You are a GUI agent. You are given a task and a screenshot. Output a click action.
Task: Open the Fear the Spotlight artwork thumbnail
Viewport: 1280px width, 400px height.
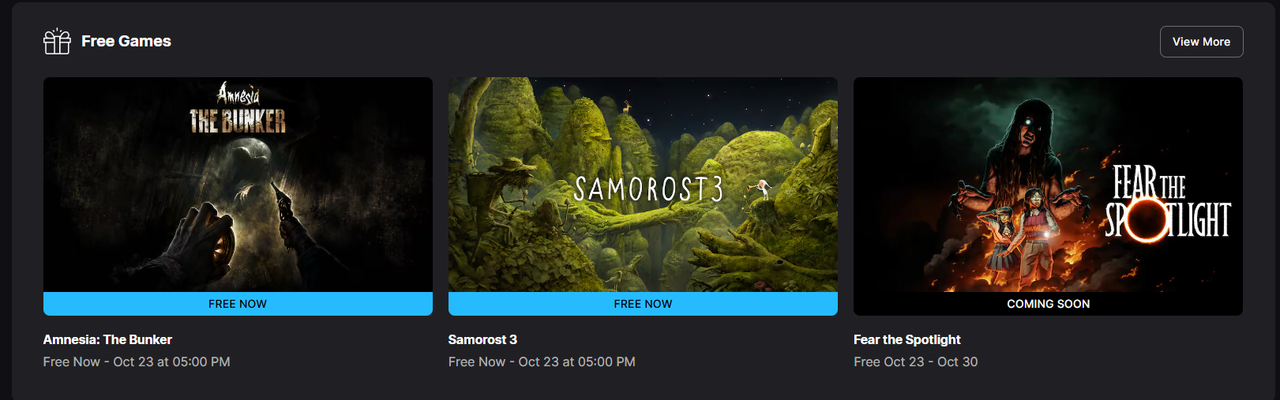pyautogui.click(x=1048, y=185)
